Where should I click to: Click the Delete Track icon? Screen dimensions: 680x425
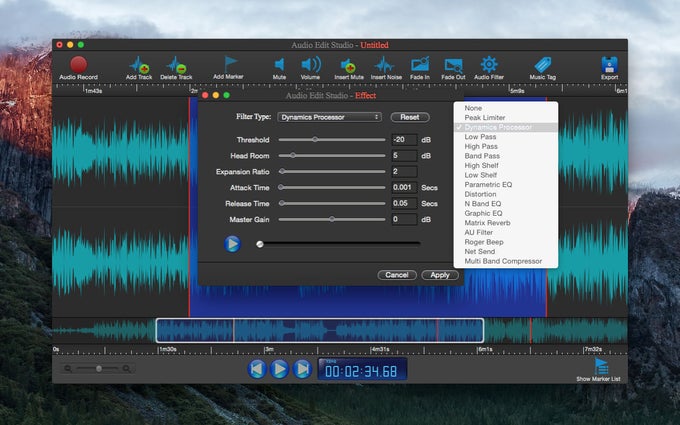pos(176,65)
